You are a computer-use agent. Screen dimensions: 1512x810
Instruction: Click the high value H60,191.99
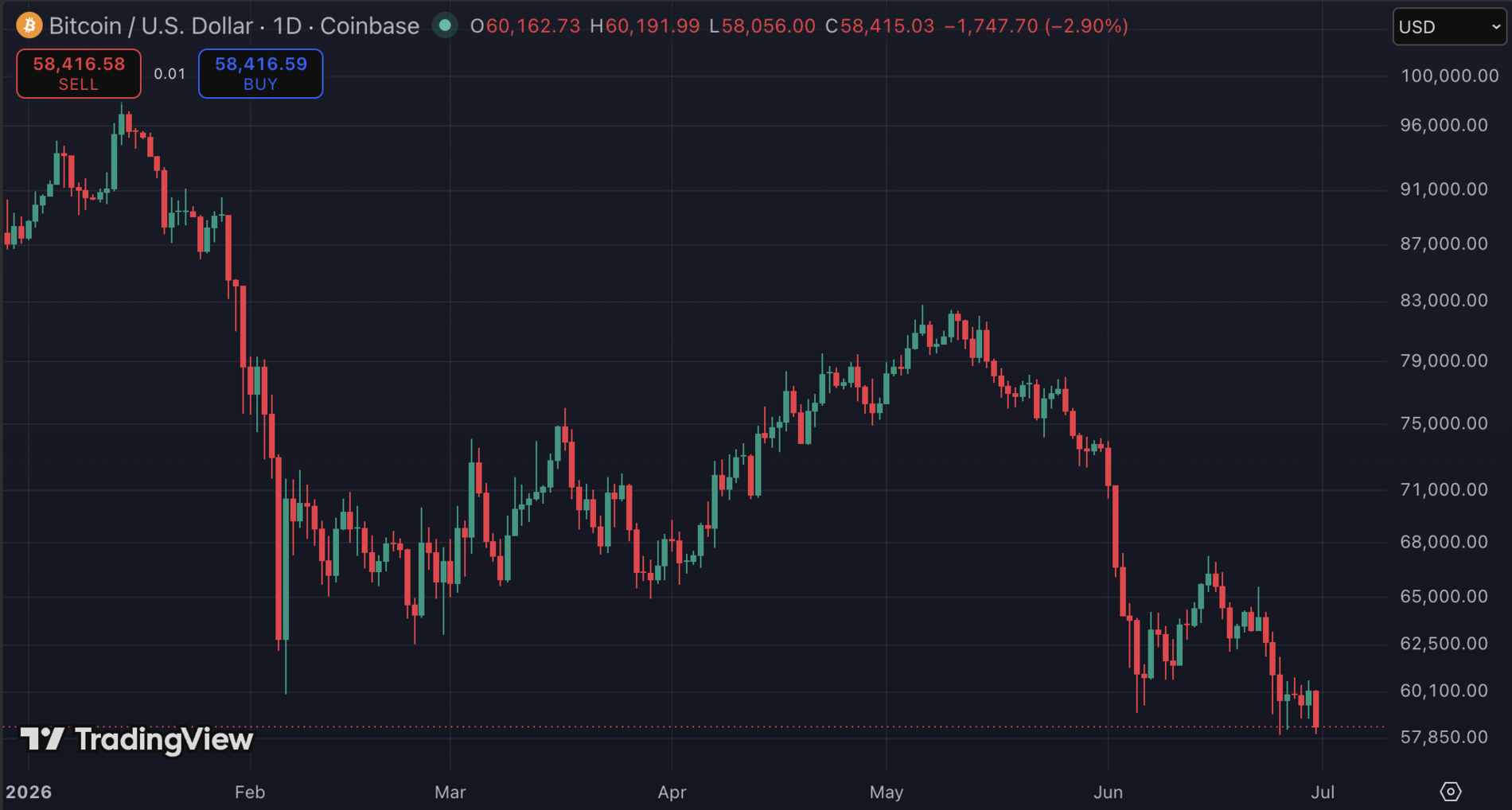click(645, 26)
